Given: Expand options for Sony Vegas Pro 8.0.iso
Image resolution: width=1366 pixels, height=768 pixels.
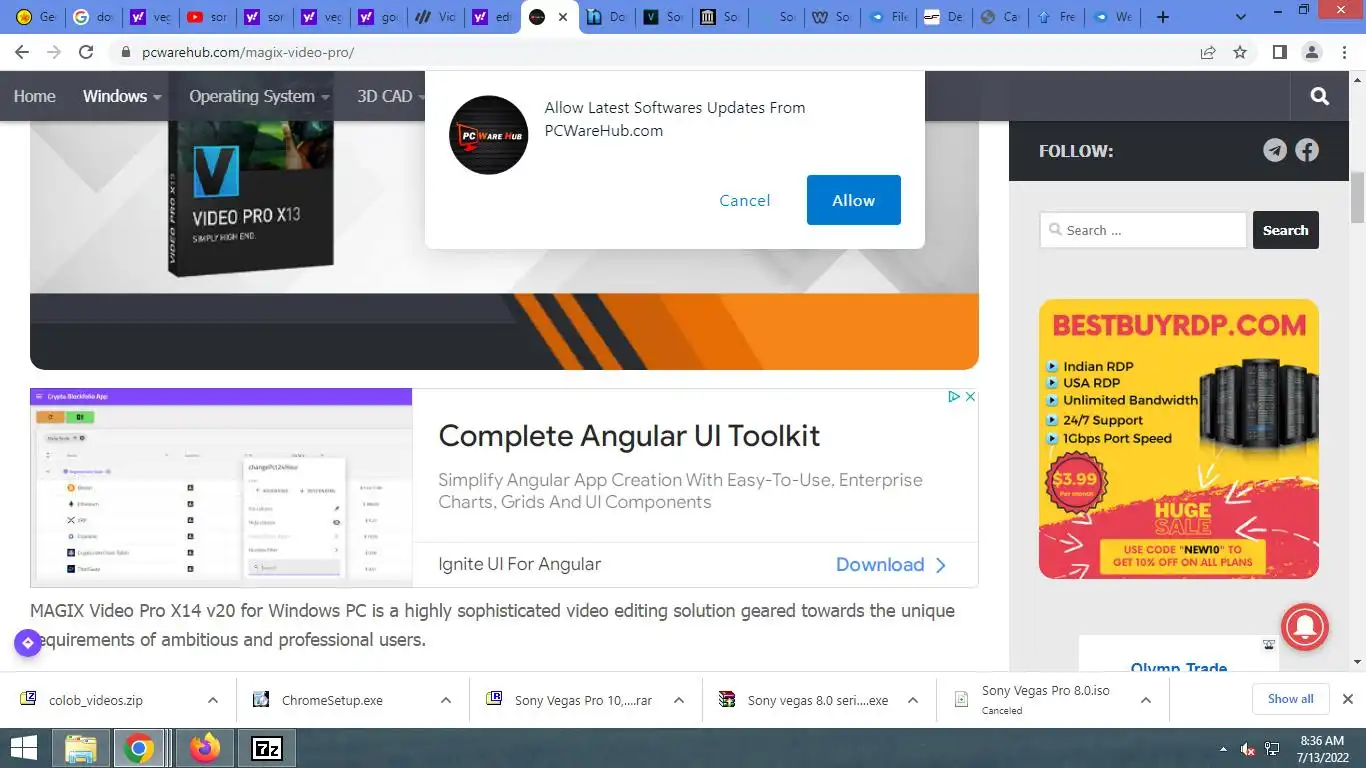Looking at the screenshot, I should 1146,700.
